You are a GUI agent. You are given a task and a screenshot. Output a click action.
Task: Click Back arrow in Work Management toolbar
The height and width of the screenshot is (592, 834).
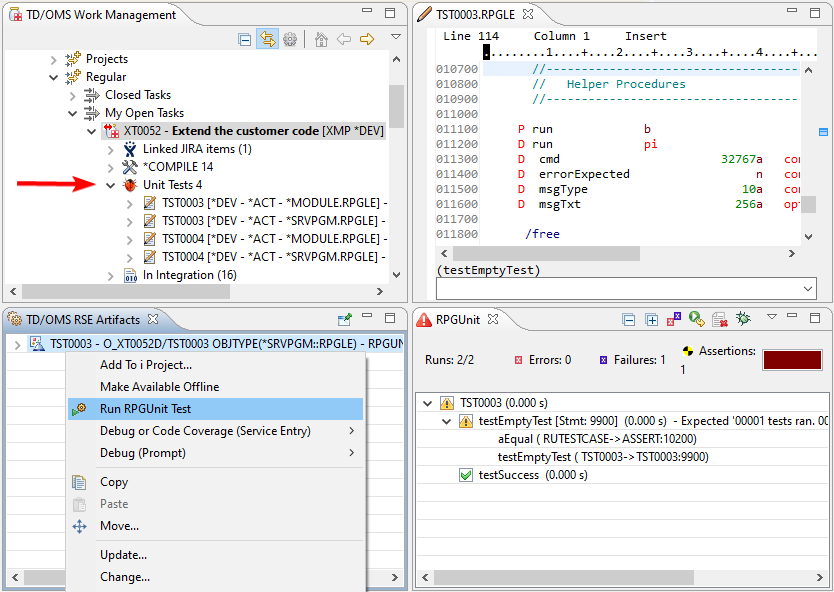coord(344,39)
